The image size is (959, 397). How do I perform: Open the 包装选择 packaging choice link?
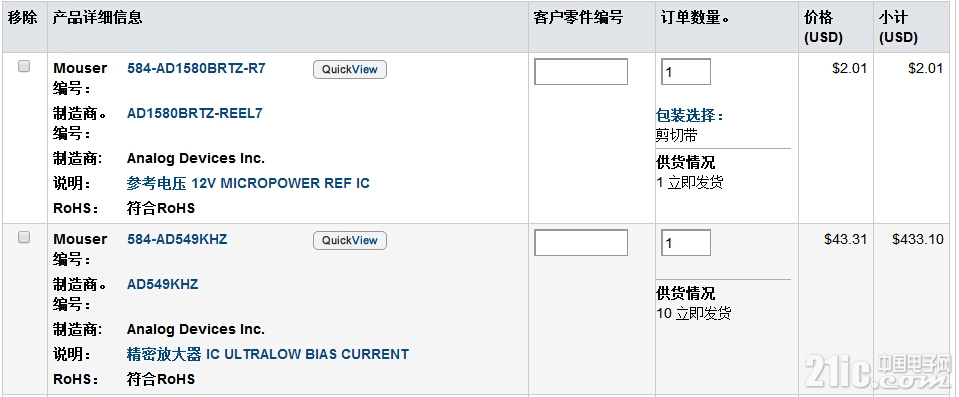click(x=690, y=116)
